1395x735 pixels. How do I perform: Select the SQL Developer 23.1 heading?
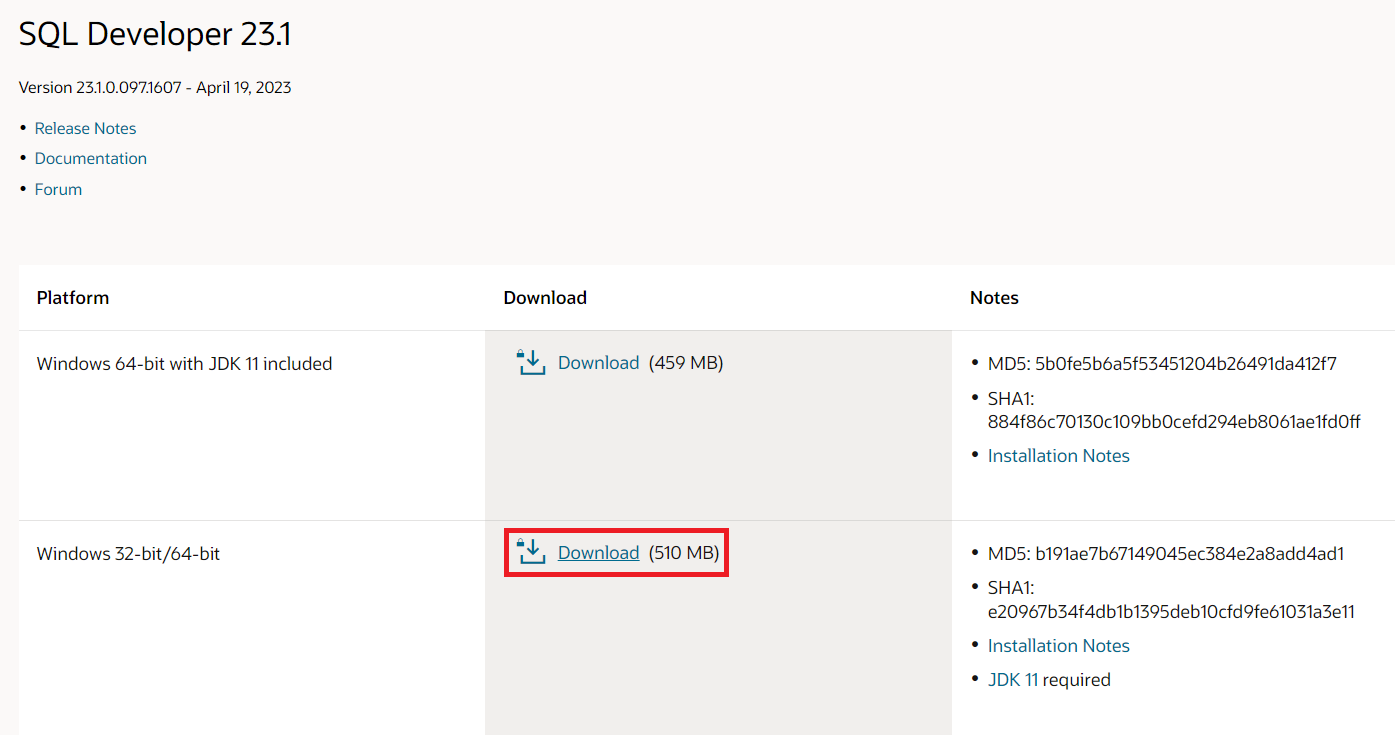coord(155,34)
